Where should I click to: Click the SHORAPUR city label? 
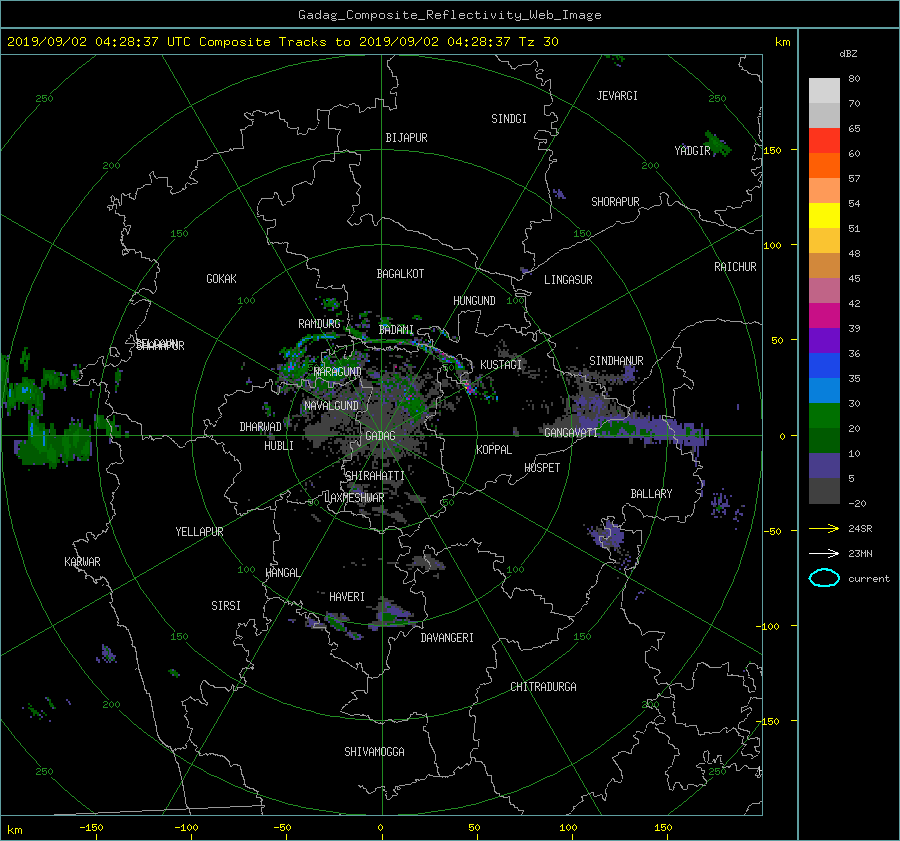click(615, 202)
